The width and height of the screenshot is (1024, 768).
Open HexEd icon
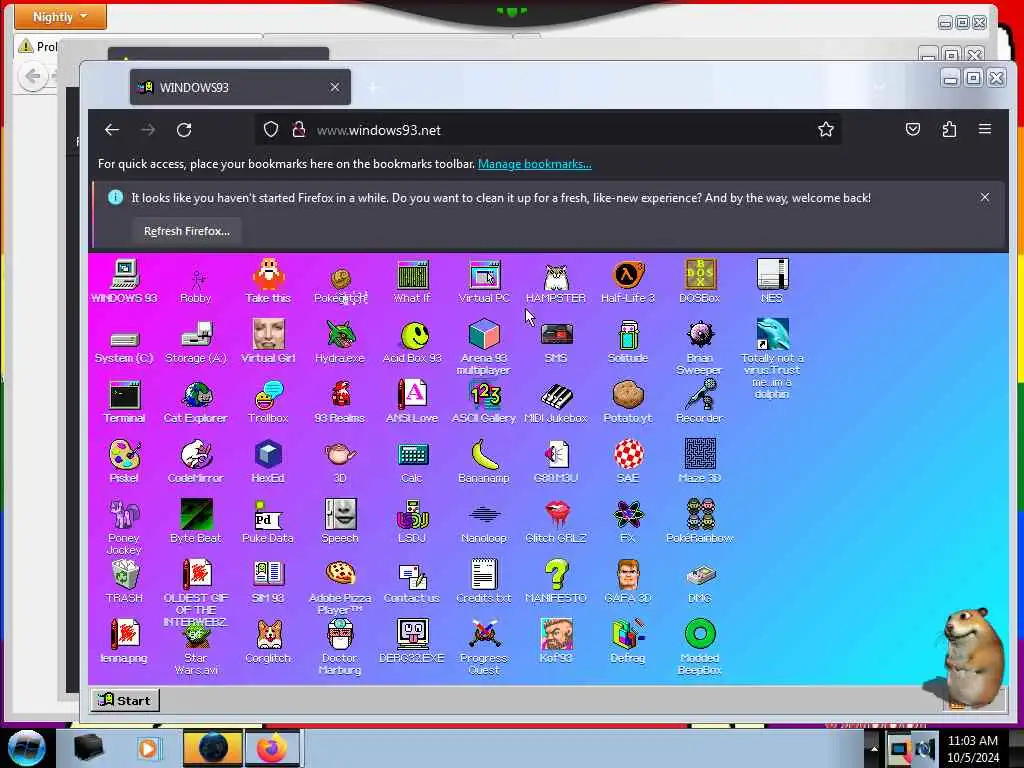[x=268, y=462]
